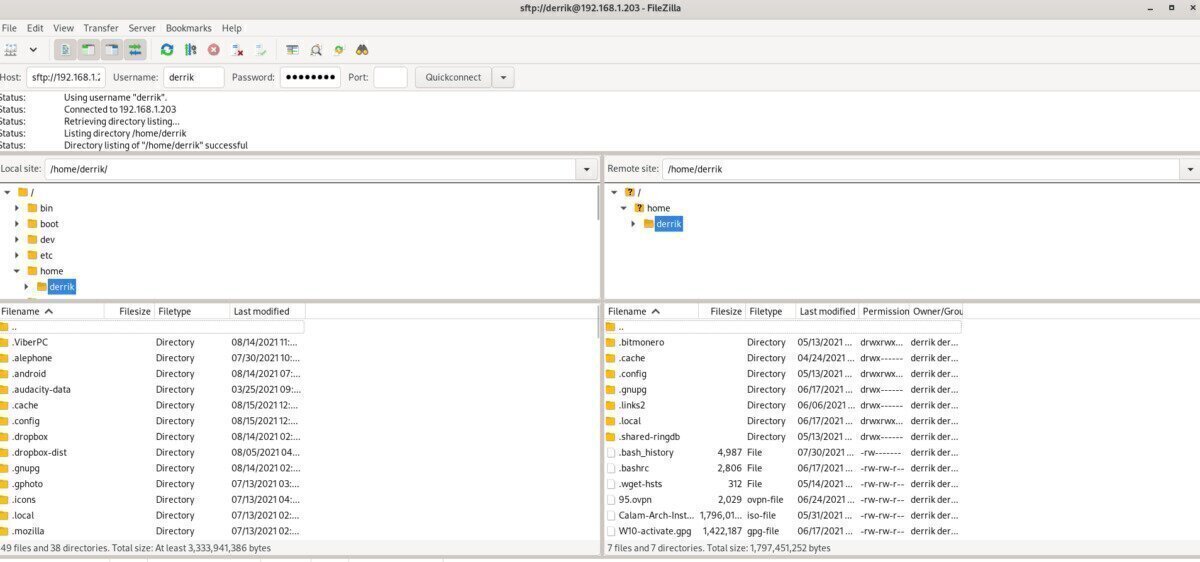
Task: Disconnect from the current server
Action: click(x=238, y=49)
